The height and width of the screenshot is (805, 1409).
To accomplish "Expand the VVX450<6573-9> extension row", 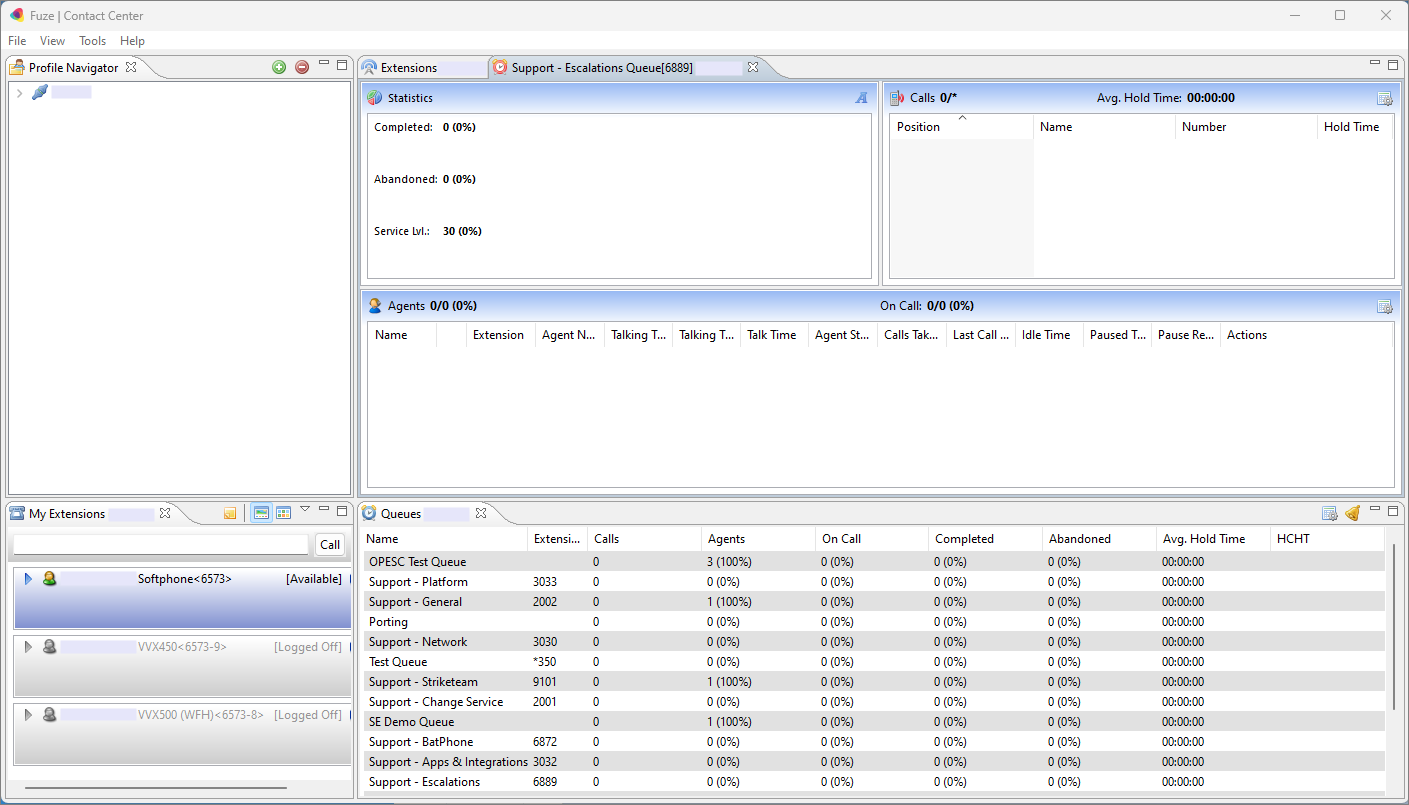I will [28, 647].
